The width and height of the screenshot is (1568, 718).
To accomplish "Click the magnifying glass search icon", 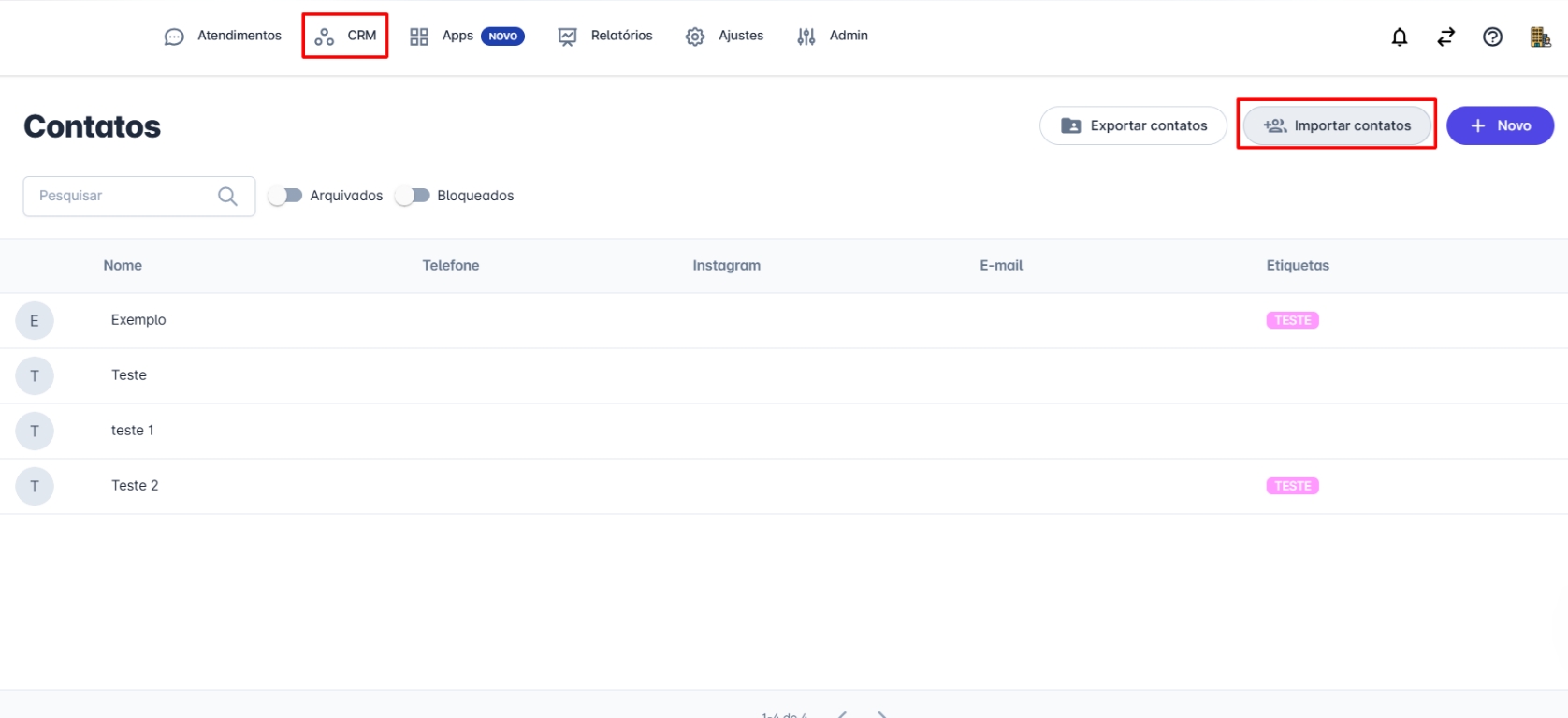I will pyautogui.click(x=227, y=196).
